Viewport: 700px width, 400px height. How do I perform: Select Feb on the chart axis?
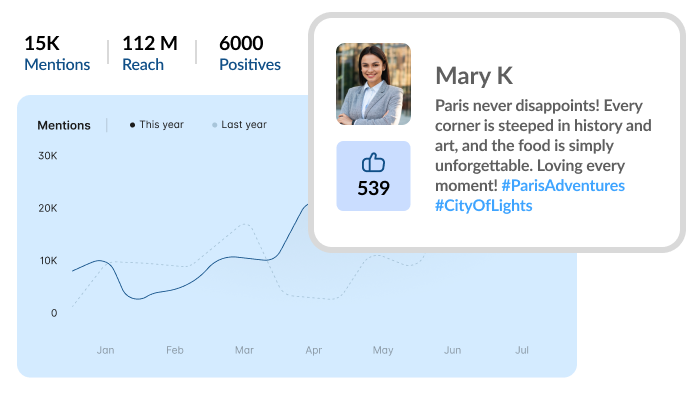tap(175, 351)
